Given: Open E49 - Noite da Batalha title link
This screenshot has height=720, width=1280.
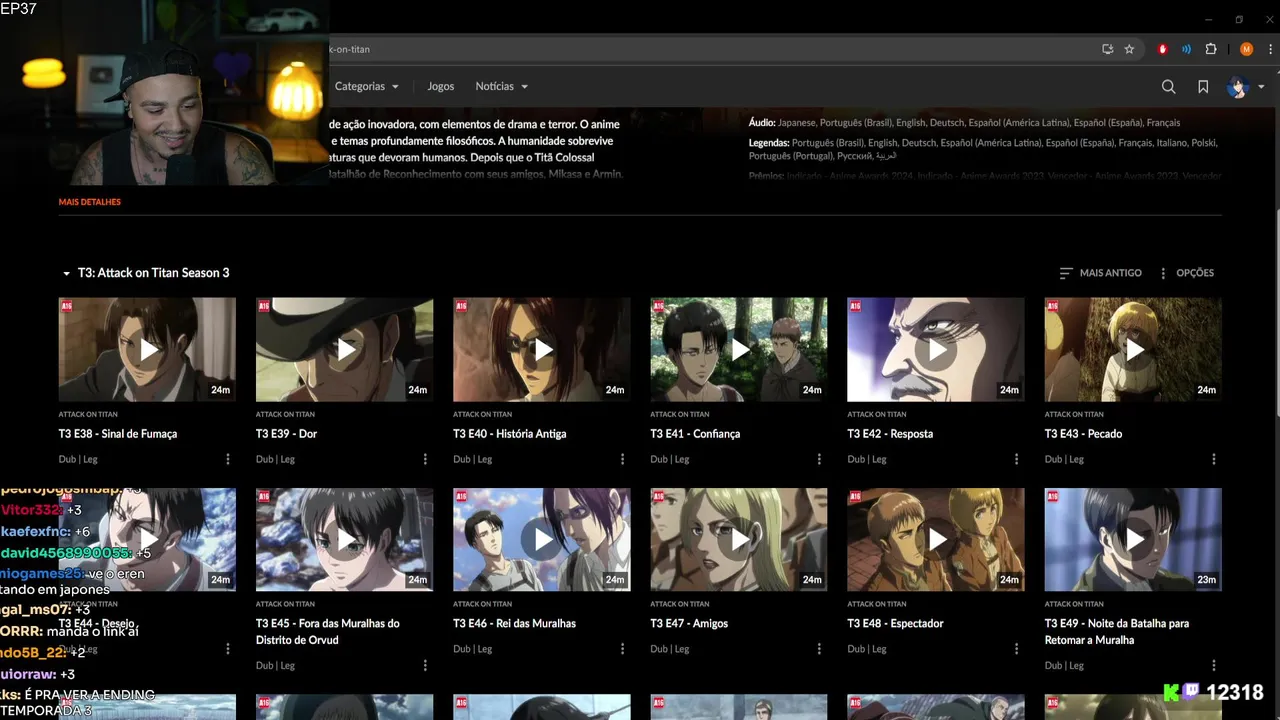Looking at the screenshot, I should pyautogui.click(x=1117, y=631).
